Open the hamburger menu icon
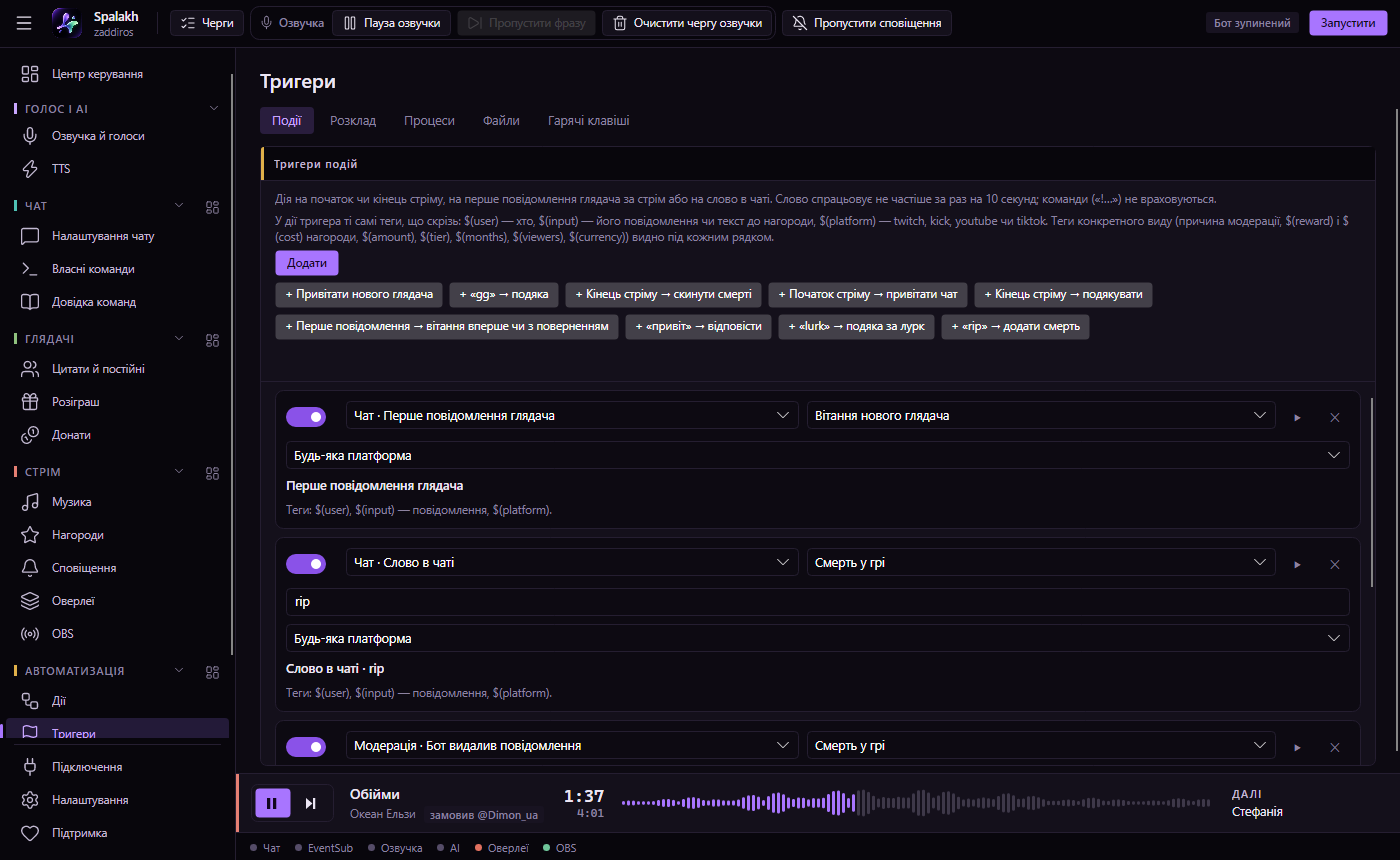 tap(24, 23)
